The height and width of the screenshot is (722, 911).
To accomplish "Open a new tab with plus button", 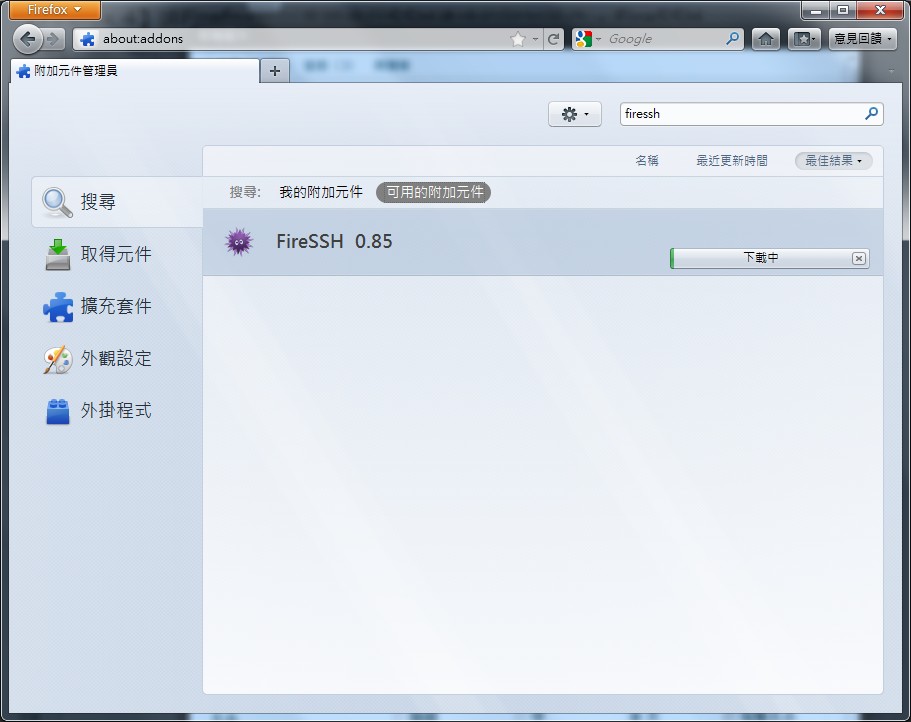I will [275, 71].
